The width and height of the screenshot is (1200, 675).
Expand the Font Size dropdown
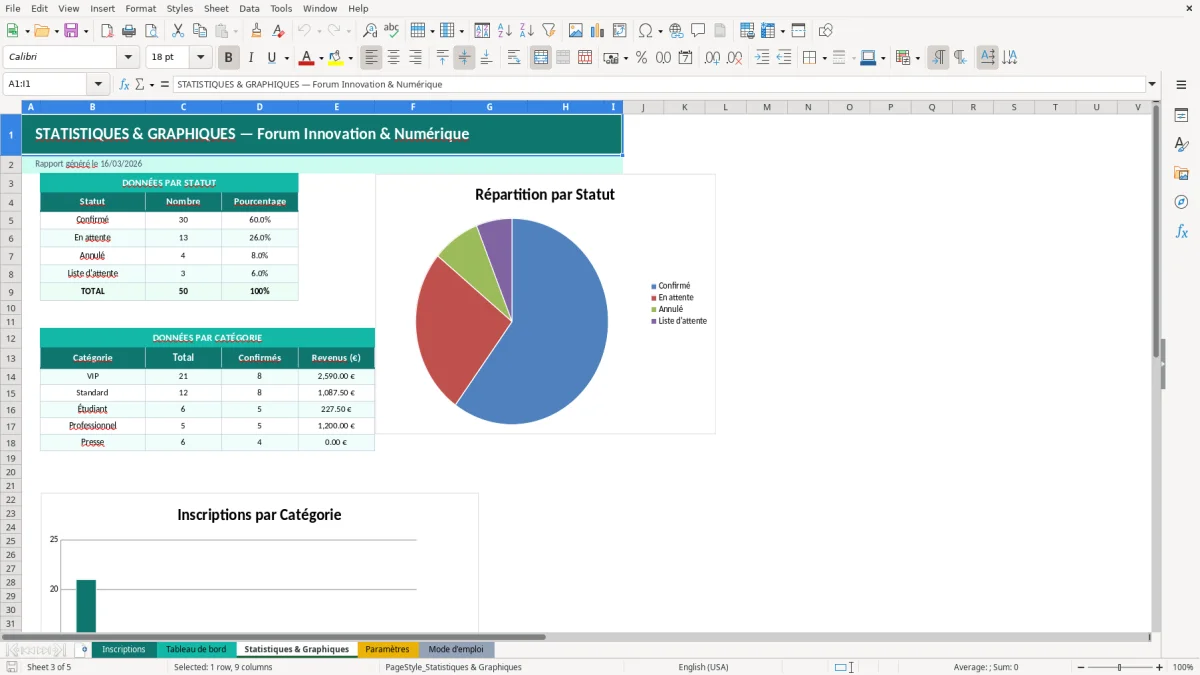tap(201, 58)
